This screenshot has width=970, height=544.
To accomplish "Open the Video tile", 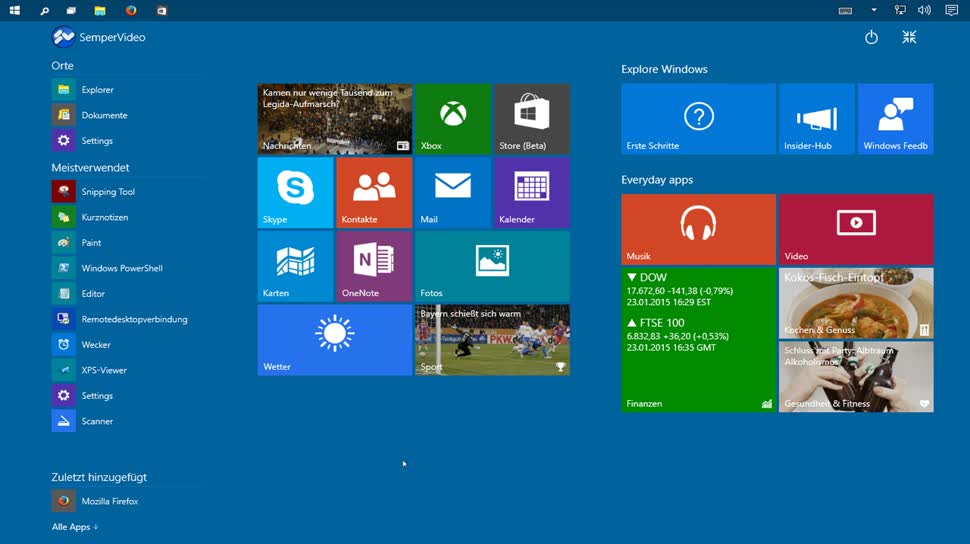I will tap(856, 229).
